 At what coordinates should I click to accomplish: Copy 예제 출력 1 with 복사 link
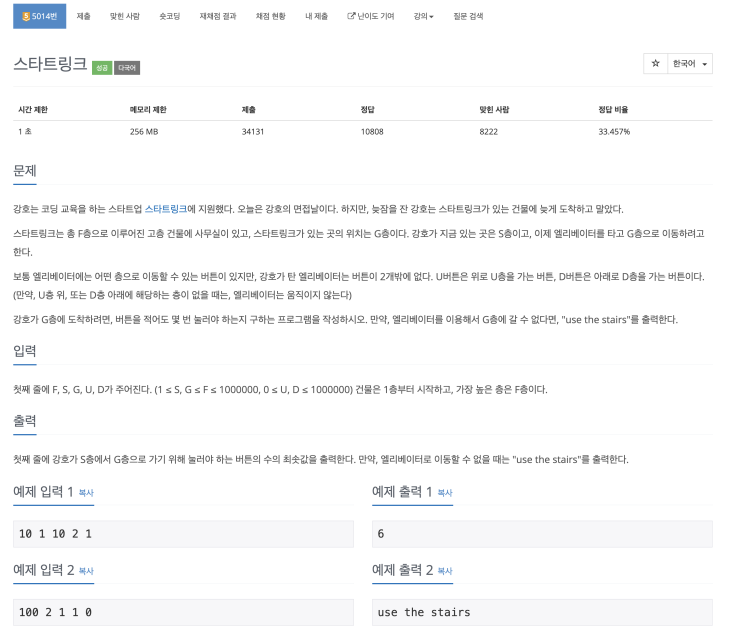pyautogui.click(x=444, y=493)
